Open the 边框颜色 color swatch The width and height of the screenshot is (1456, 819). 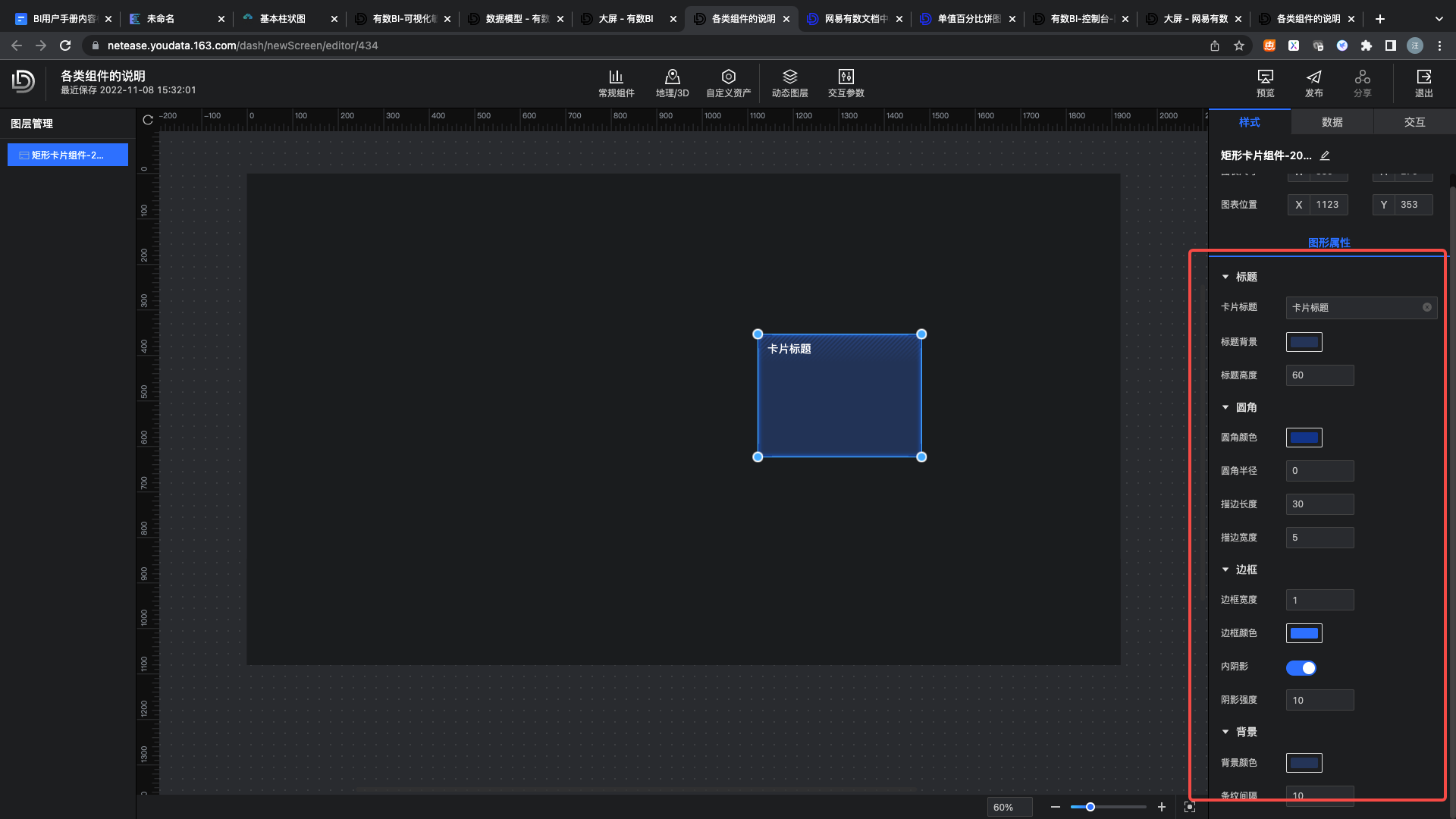(x=1304, y=633)
